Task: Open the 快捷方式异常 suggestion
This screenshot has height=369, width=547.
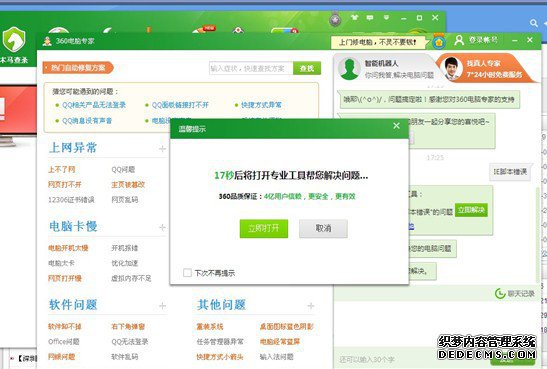Action: click(x=261, y=105)
